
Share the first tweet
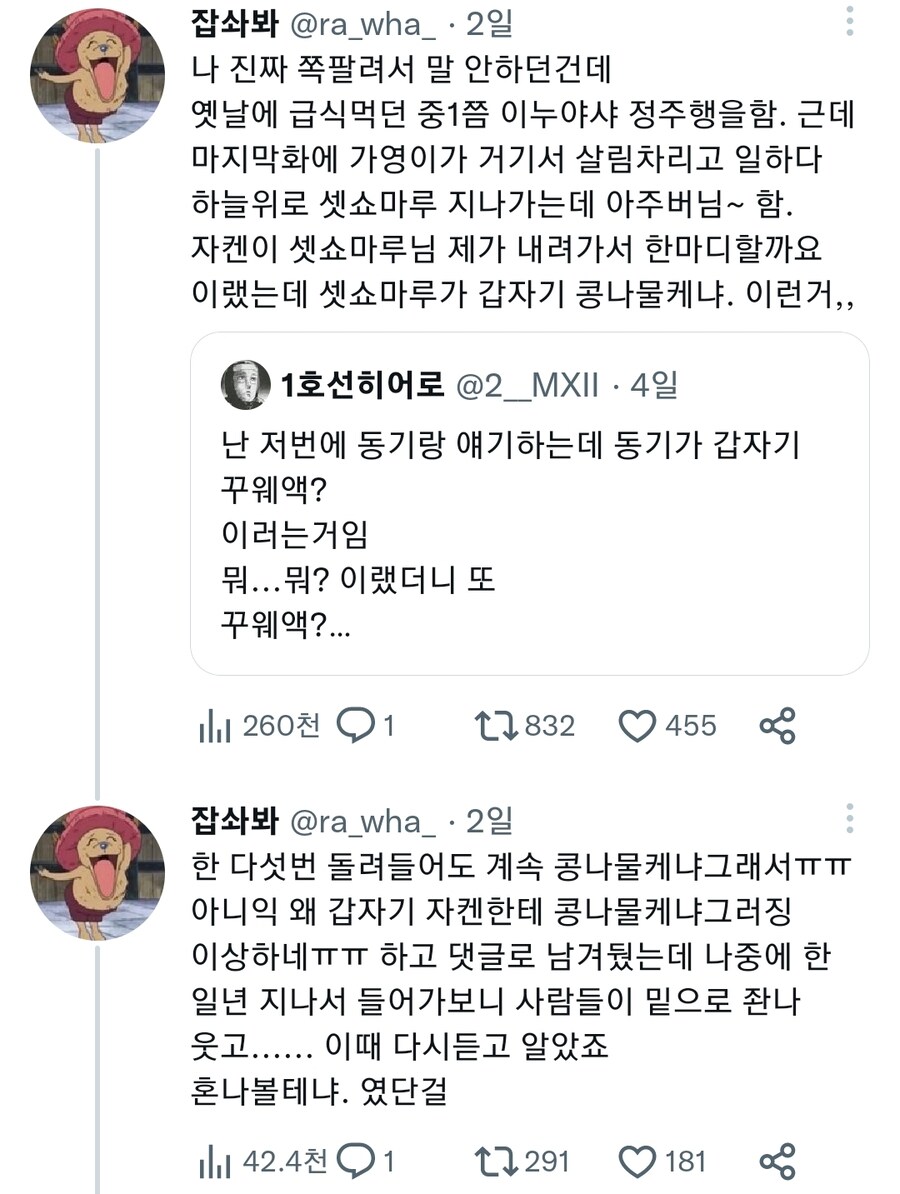click(x=777, y=727)
